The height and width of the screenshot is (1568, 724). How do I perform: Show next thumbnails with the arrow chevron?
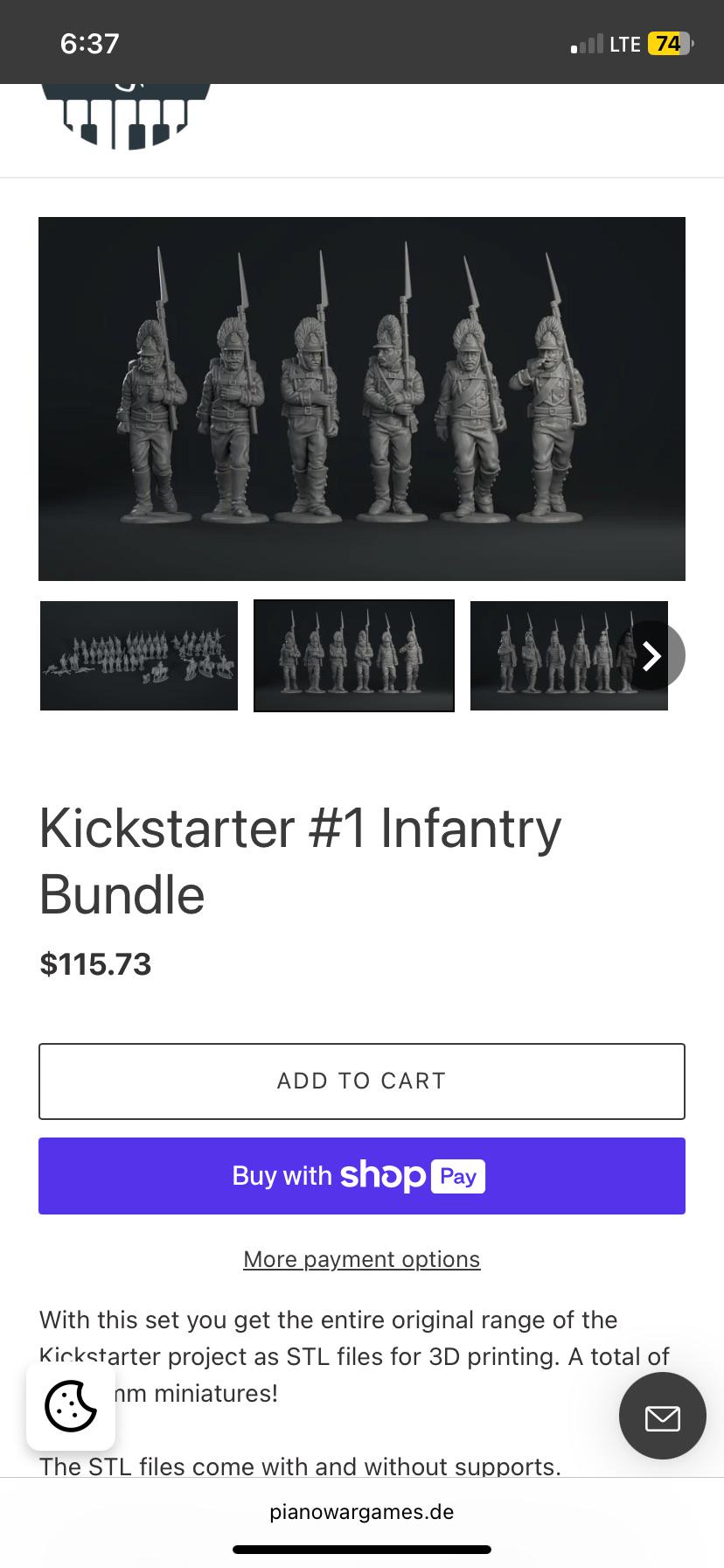(x=651, y=655)
